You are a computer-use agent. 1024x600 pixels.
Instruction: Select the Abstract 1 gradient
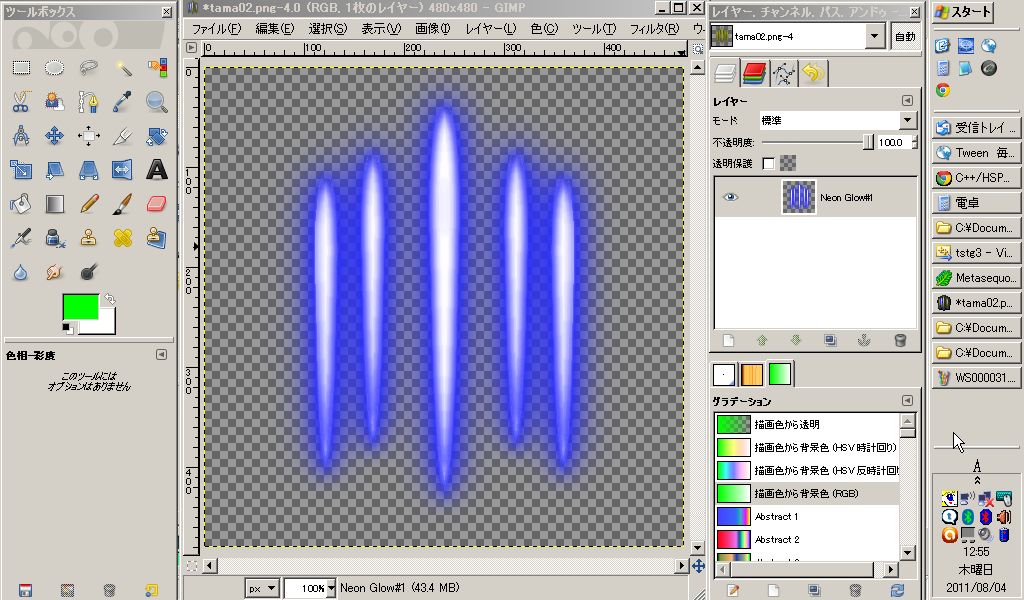(807, 516)
